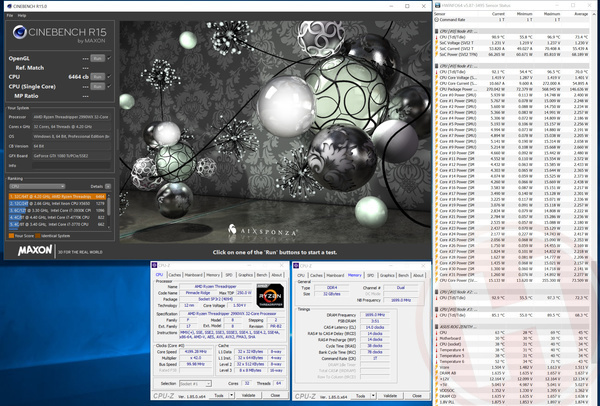Click the CPU Package Power bolt icon
This screenshot has width=600, height=406.
tap(437, 89)
